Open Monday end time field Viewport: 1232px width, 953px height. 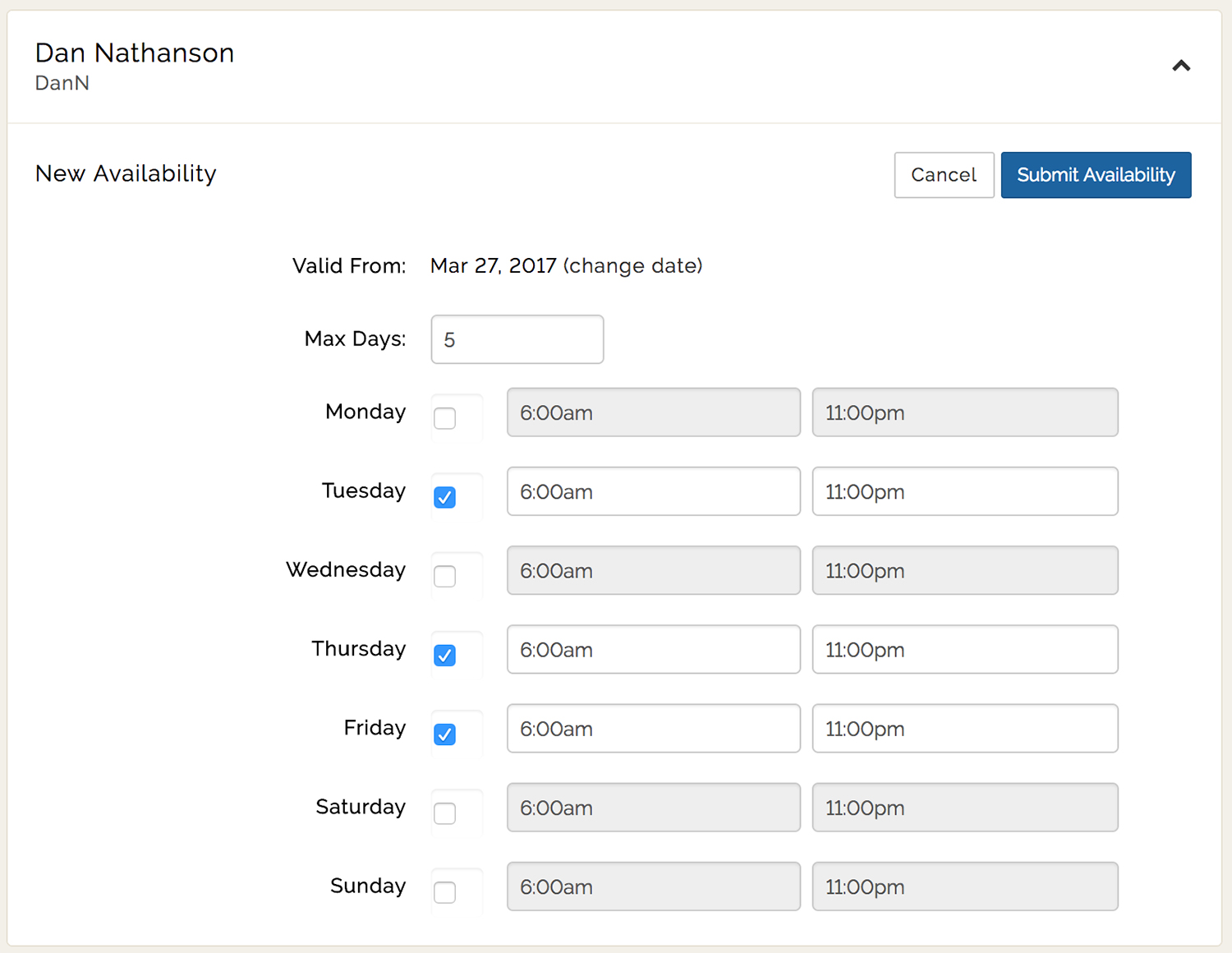pos(965,412)
